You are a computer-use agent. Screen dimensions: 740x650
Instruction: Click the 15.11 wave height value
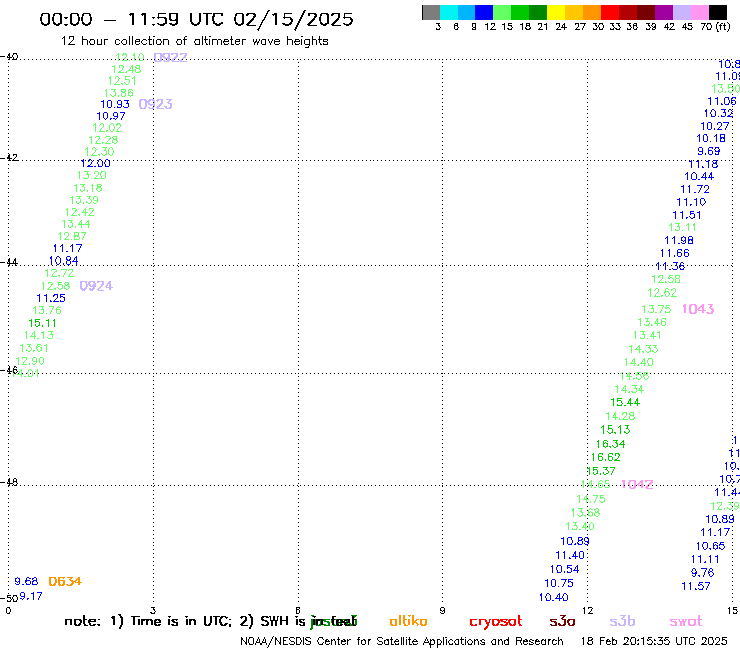tap(42, 323)
